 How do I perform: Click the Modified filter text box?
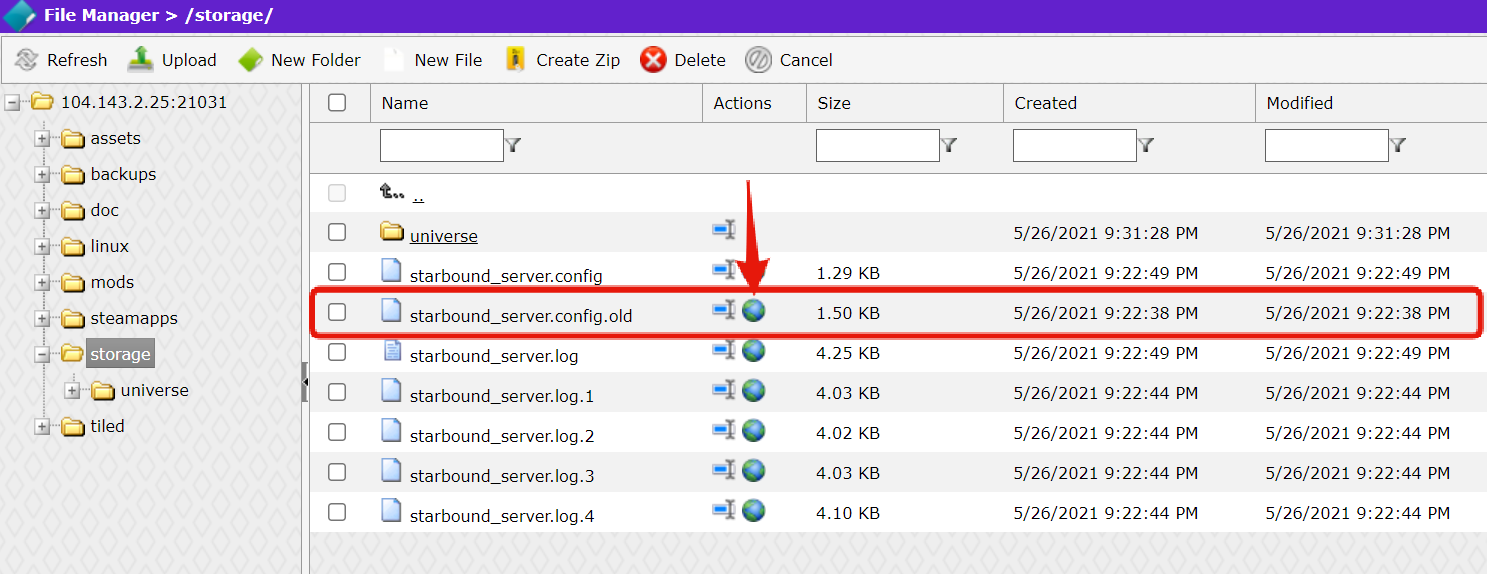[x=1326, y=145]
